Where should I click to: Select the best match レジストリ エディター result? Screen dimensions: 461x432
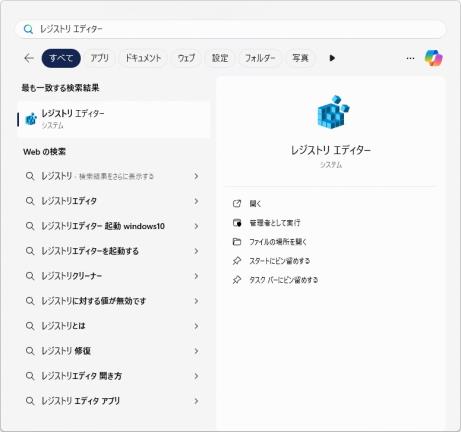tap(113, 119)
